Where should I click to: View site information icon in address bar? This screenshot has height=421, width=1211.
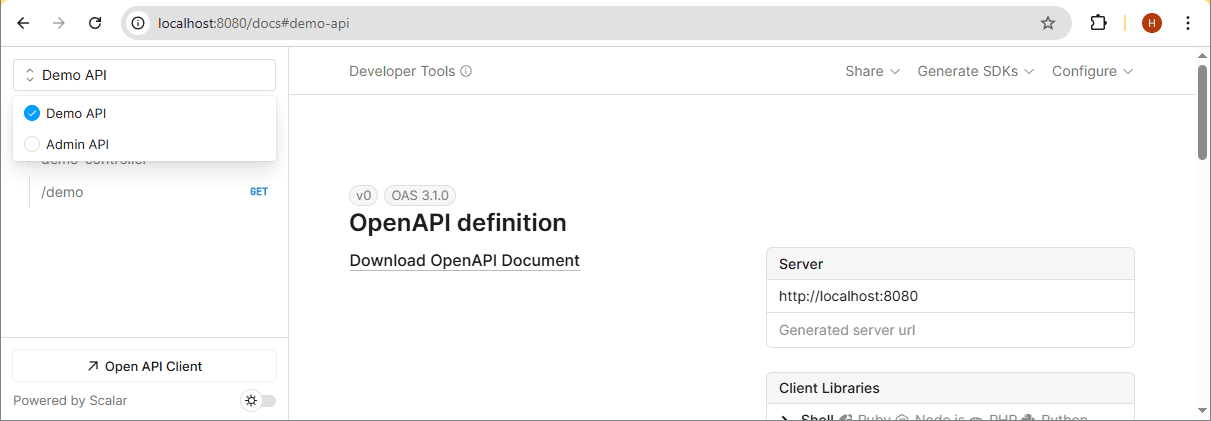139,23
